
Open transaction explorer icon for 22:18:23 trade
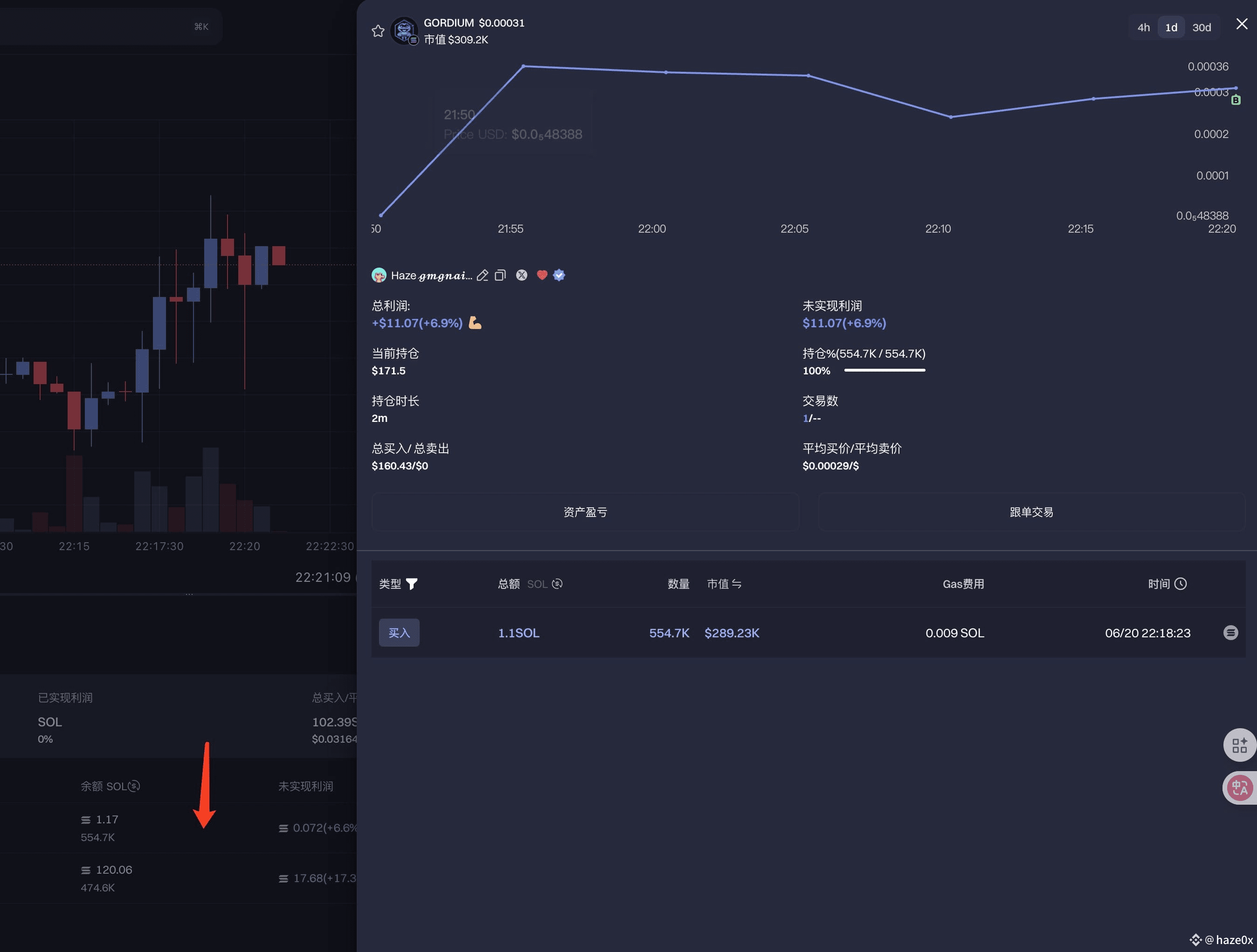point(1230,633)
